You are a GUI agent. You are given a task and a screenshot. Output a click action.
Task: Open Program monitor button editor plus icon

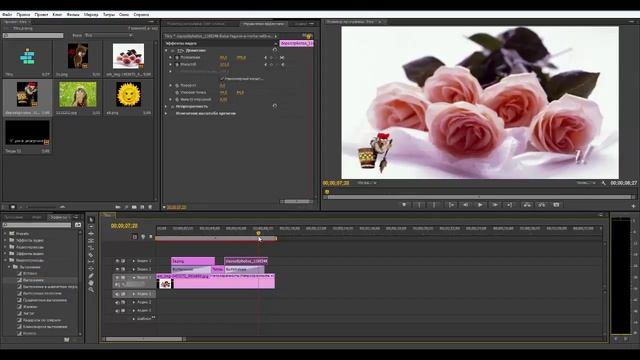tap(633, 206)
